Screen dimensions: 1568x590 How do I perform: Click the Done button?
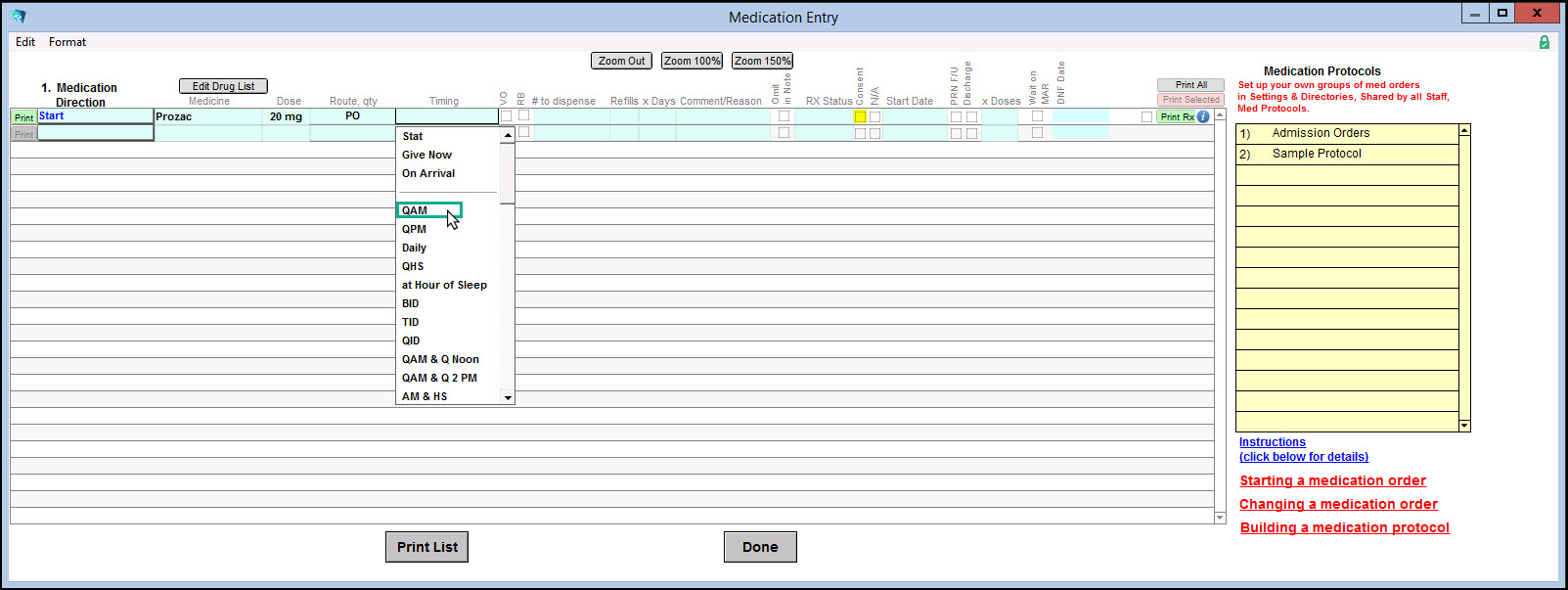[x=760, y=547]
